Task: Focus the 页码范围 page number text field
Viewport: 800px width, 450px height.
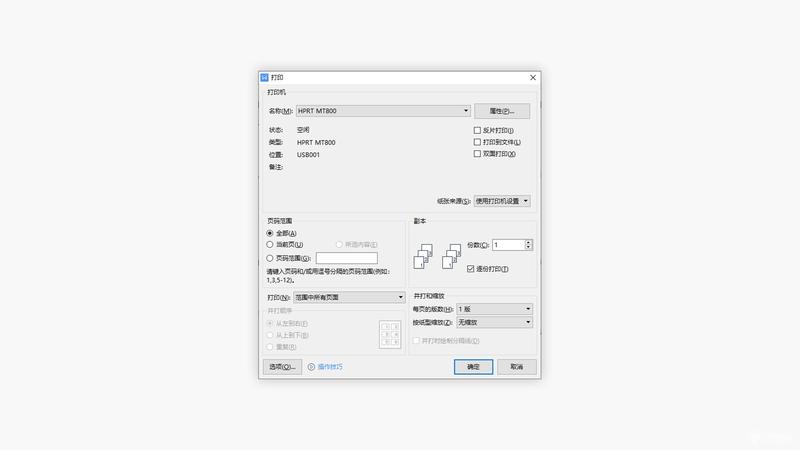Action: click(347, 258)
